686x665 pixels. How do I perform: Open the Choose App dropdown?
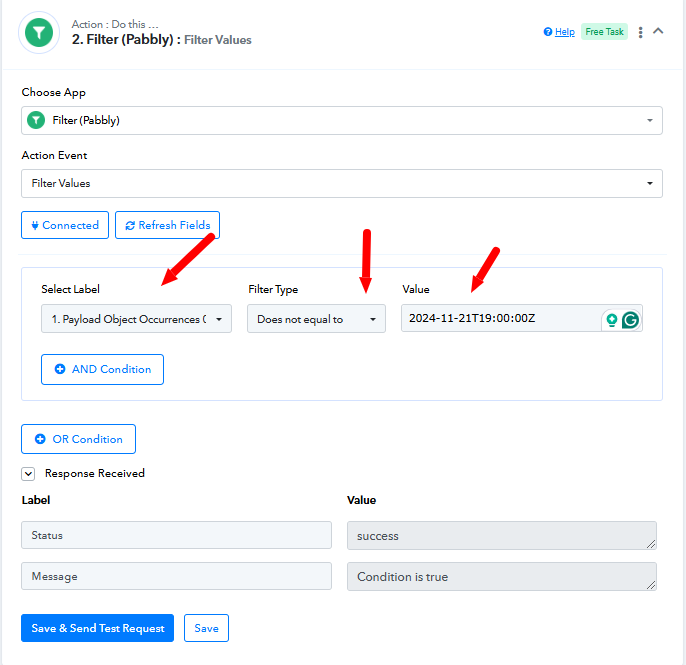342,120
